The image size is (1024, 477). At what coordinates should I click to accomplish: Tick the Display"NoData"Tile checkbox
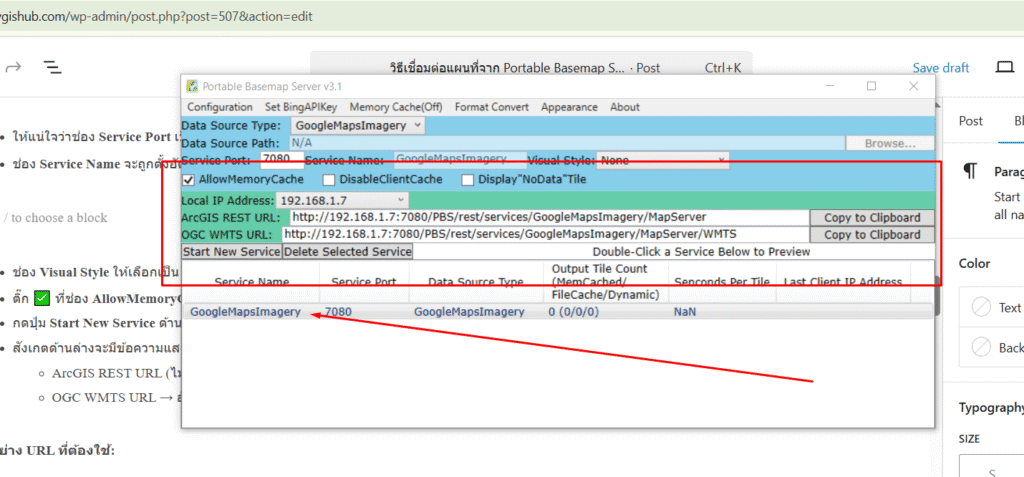coord(468,180)
